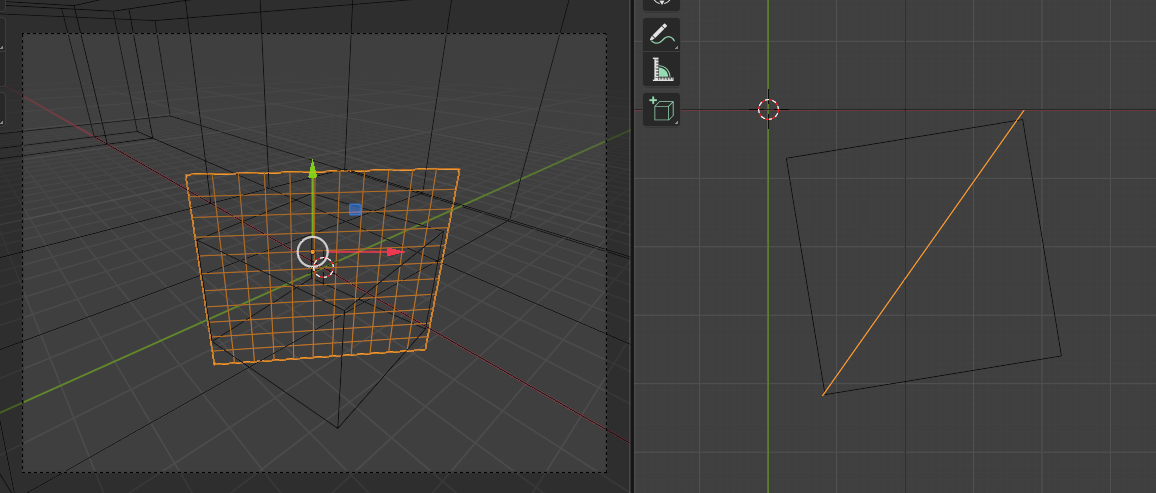This screenshot has height=493, width=1156.
Task: Select the orange diagonal edge
Action: (x=923, y=253)
